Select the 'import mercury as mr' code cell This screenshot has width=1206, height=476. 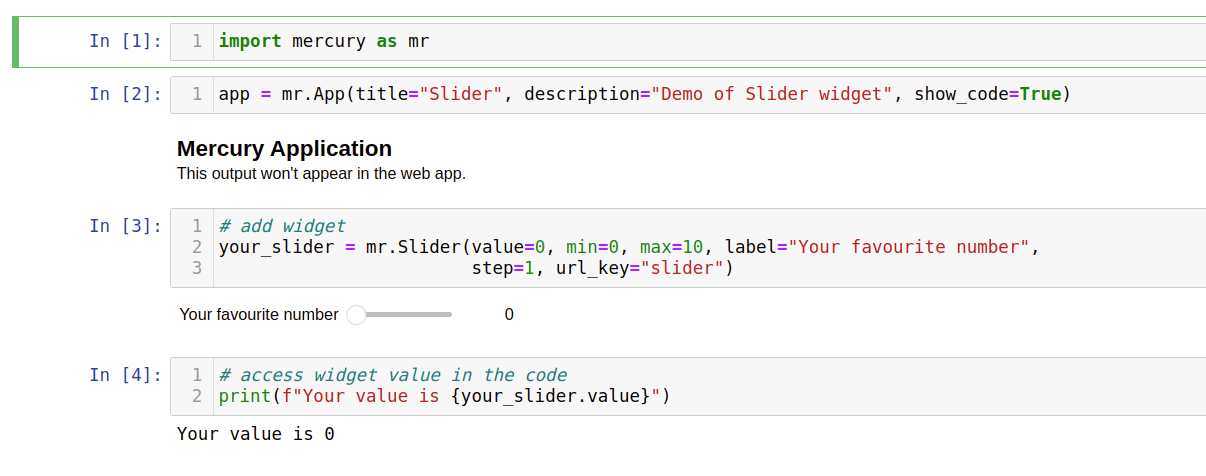coord(323,41)
